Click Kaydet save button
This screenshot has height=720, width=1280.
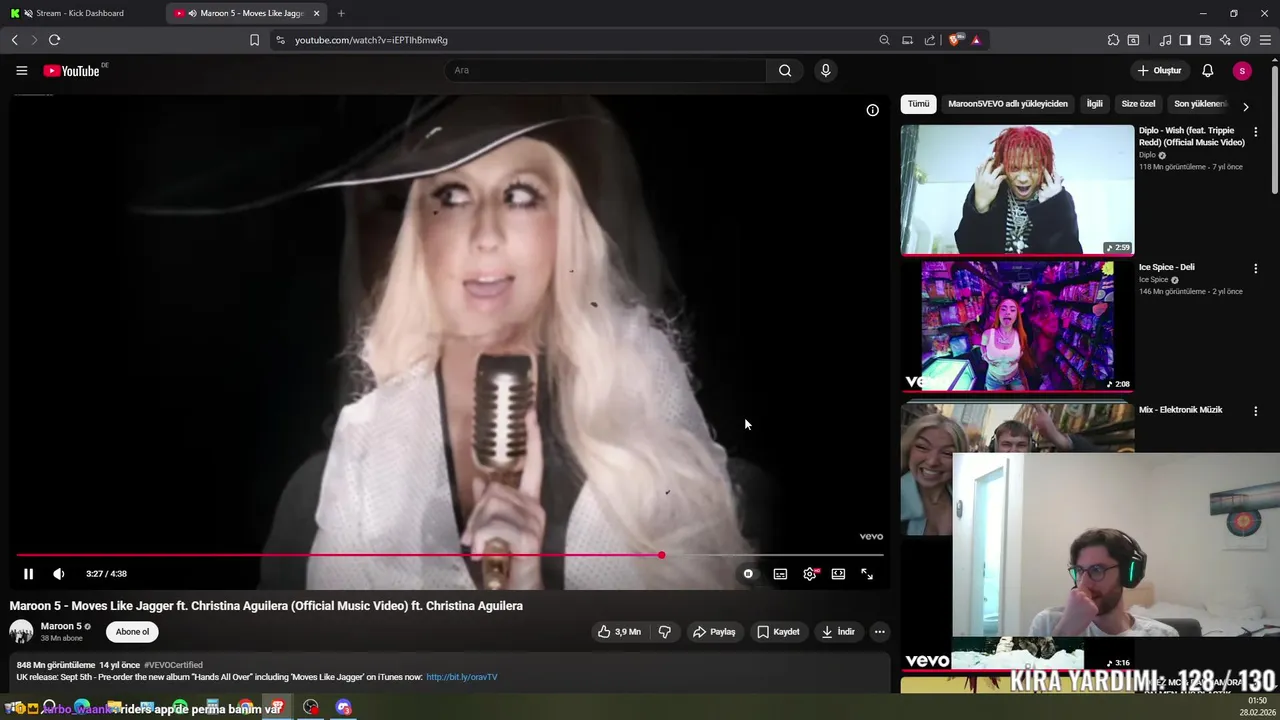[778, 632]
